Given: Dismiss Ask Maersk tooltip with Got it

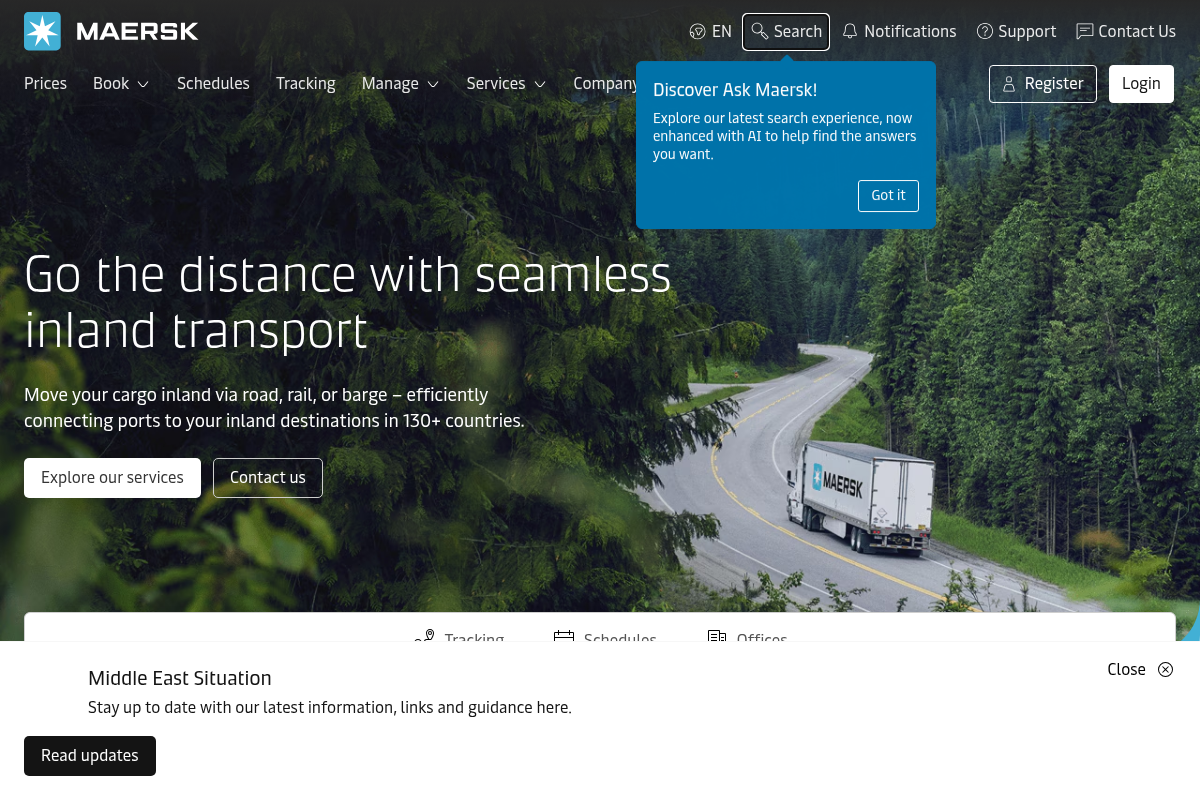Looking at the screenshot, I should click(x=888, y=196).
